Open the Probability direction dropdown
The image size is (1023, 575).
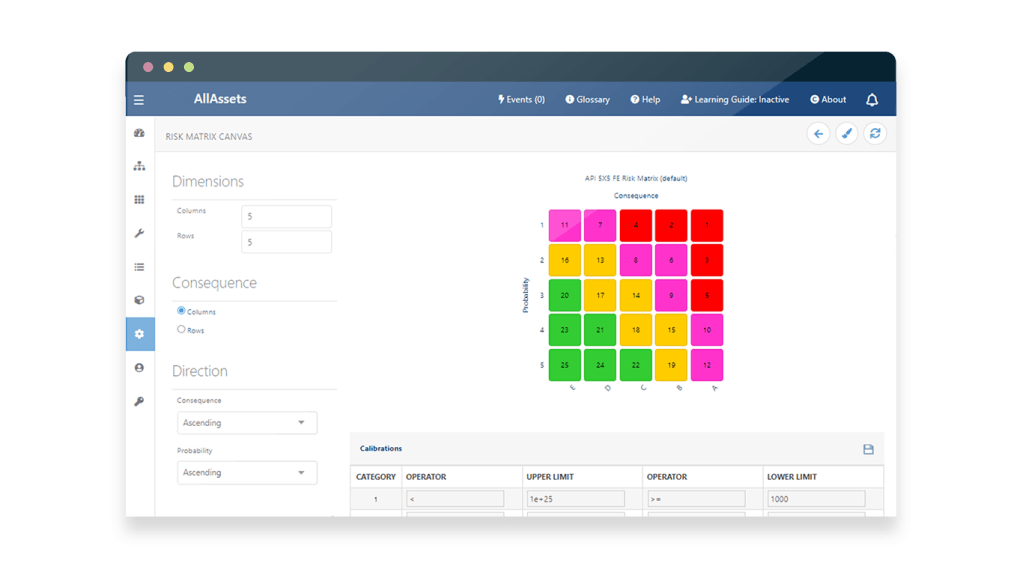(247, 473)
